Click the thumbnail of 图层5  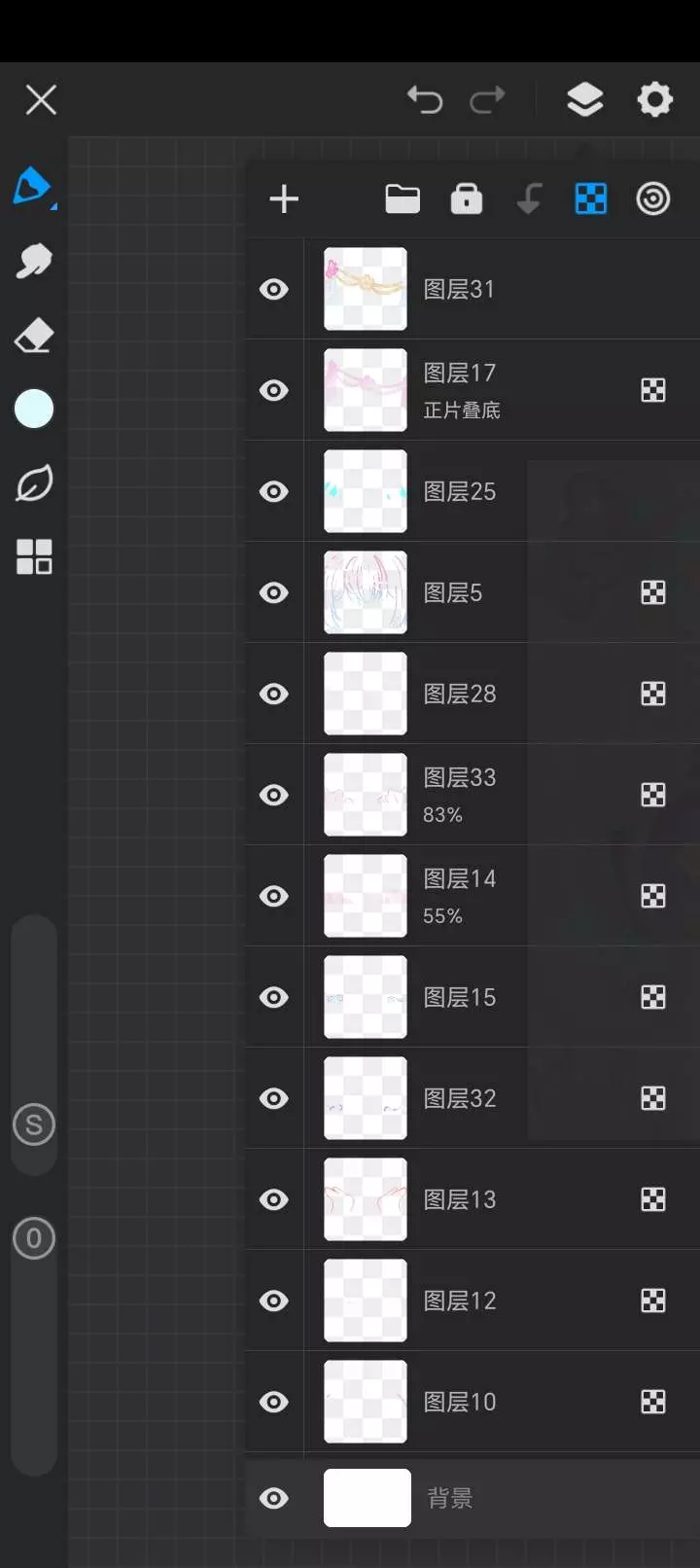pos(366,592)
